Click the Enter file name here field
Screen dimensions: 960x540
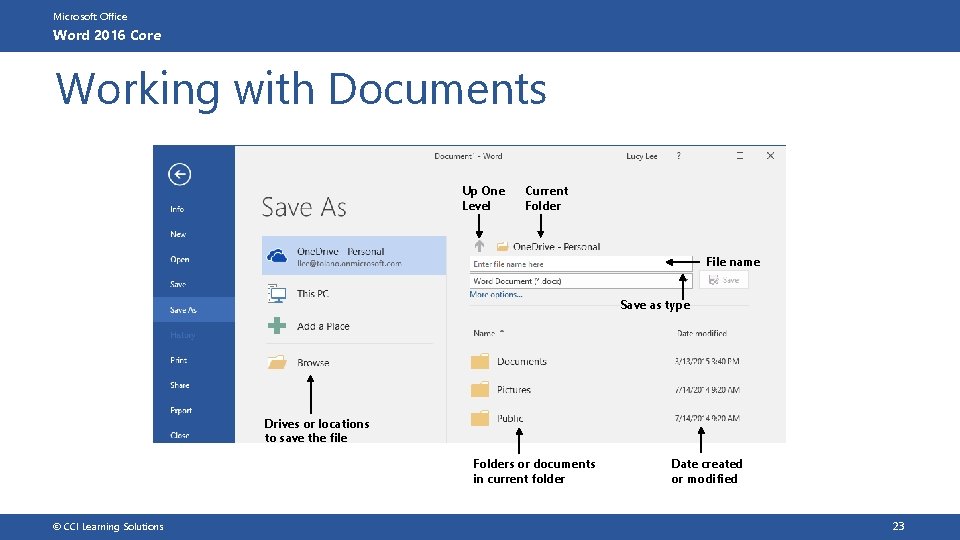[x=580, y=264]
